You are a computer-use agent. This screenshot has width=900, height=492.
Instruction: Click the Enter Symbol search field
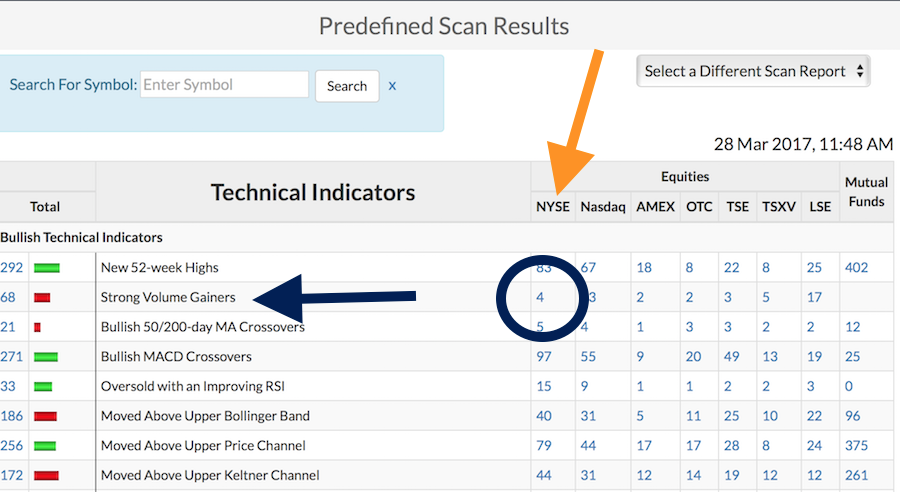[224, 85]
